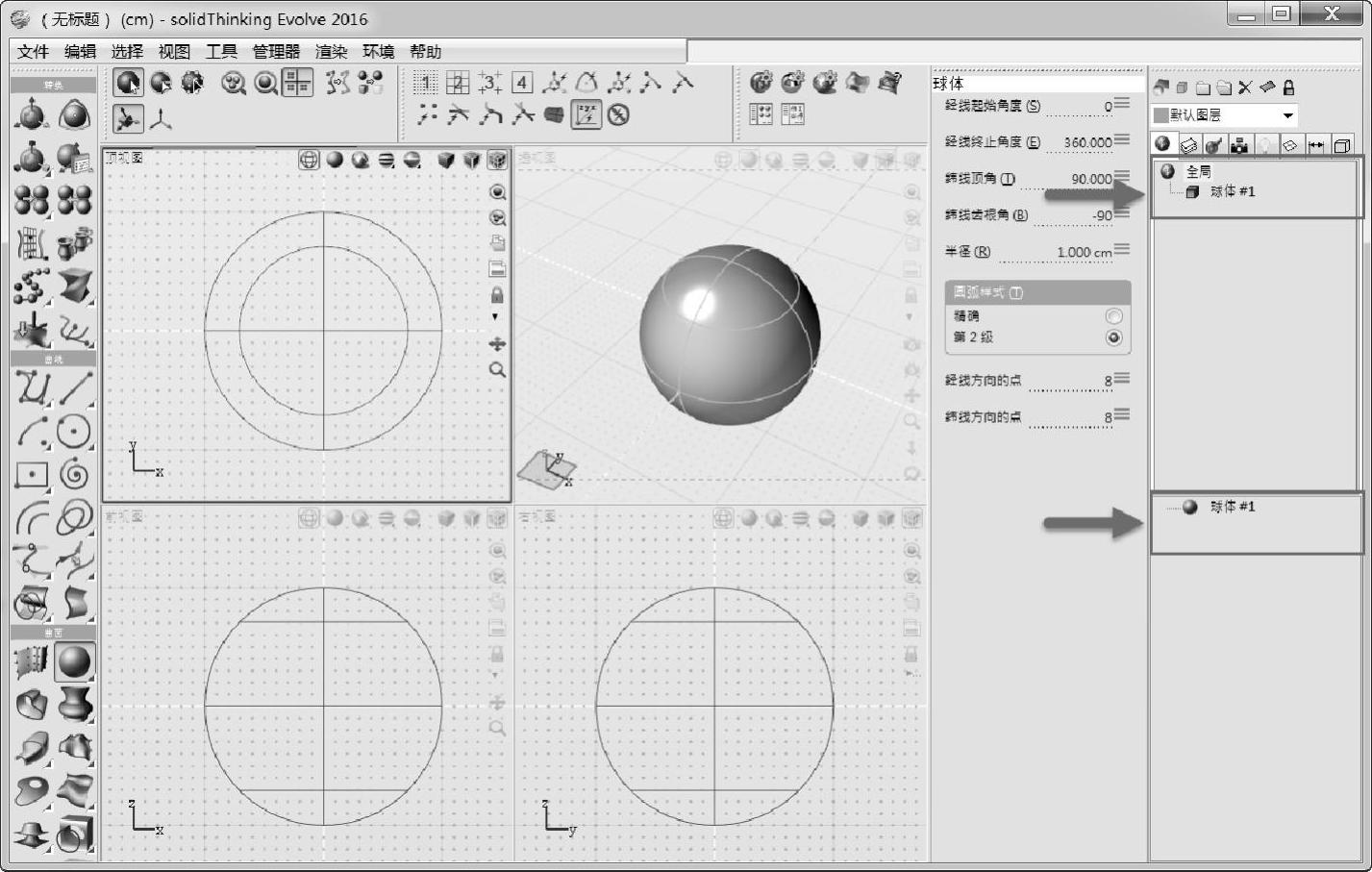Select the 第 2 级 radio button

tap(1114, 337)
